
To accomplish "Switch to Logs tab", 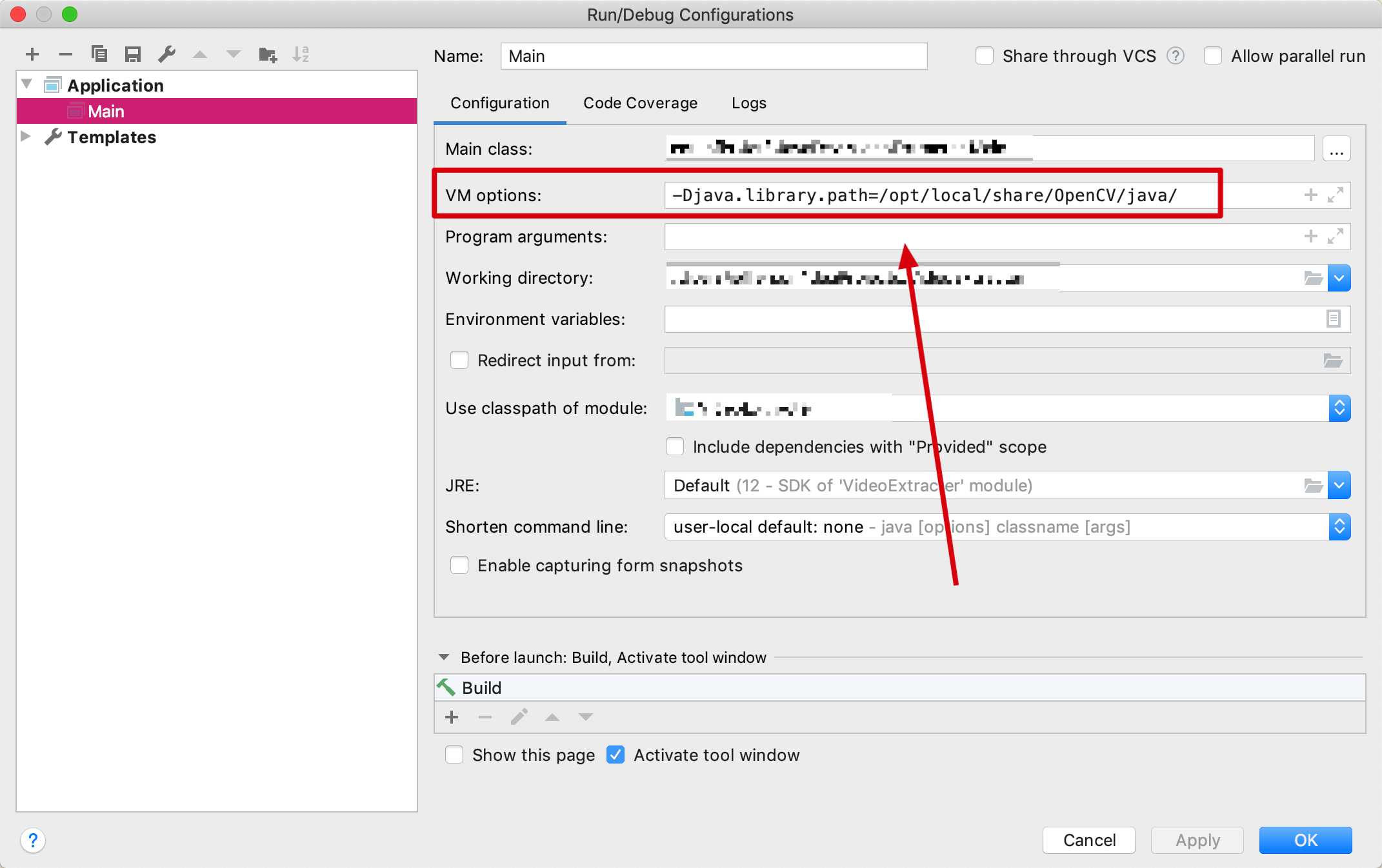I will click(749, 103).
